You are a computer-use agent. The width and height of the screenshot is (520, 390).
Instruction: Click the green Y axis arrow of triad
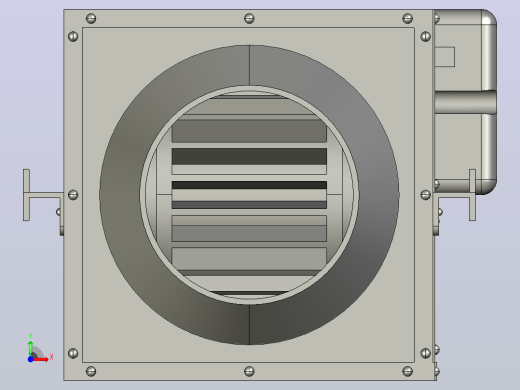(30, 348)
